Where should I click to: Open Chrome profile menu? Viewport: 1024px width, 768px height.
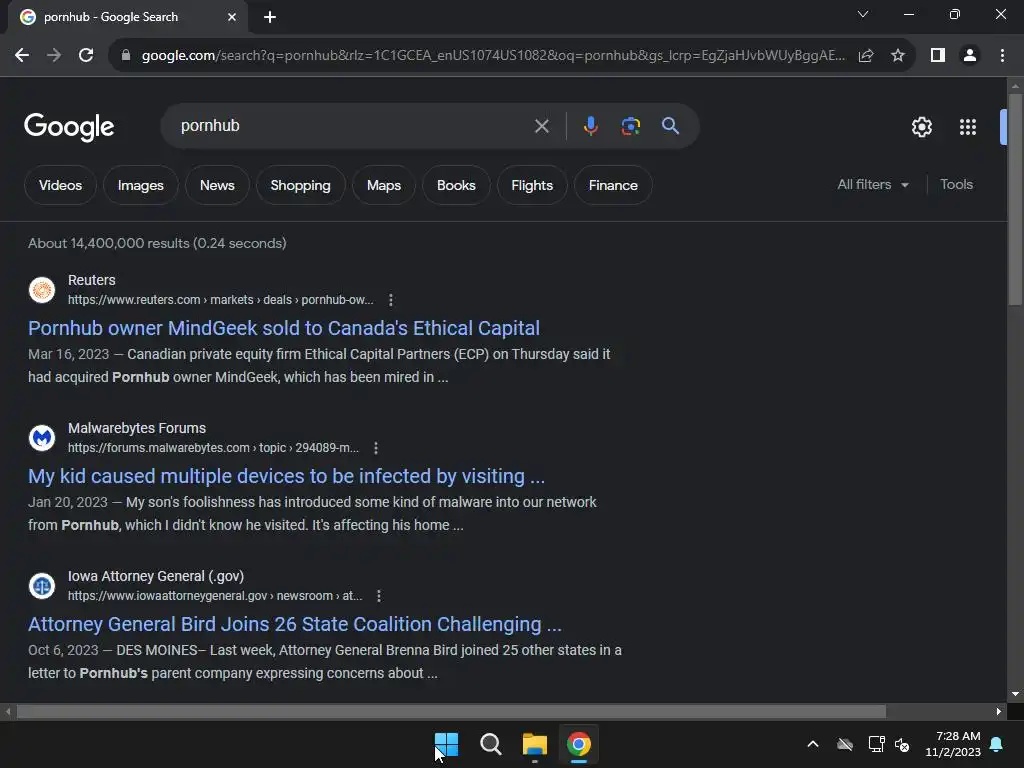click(970, 56)
